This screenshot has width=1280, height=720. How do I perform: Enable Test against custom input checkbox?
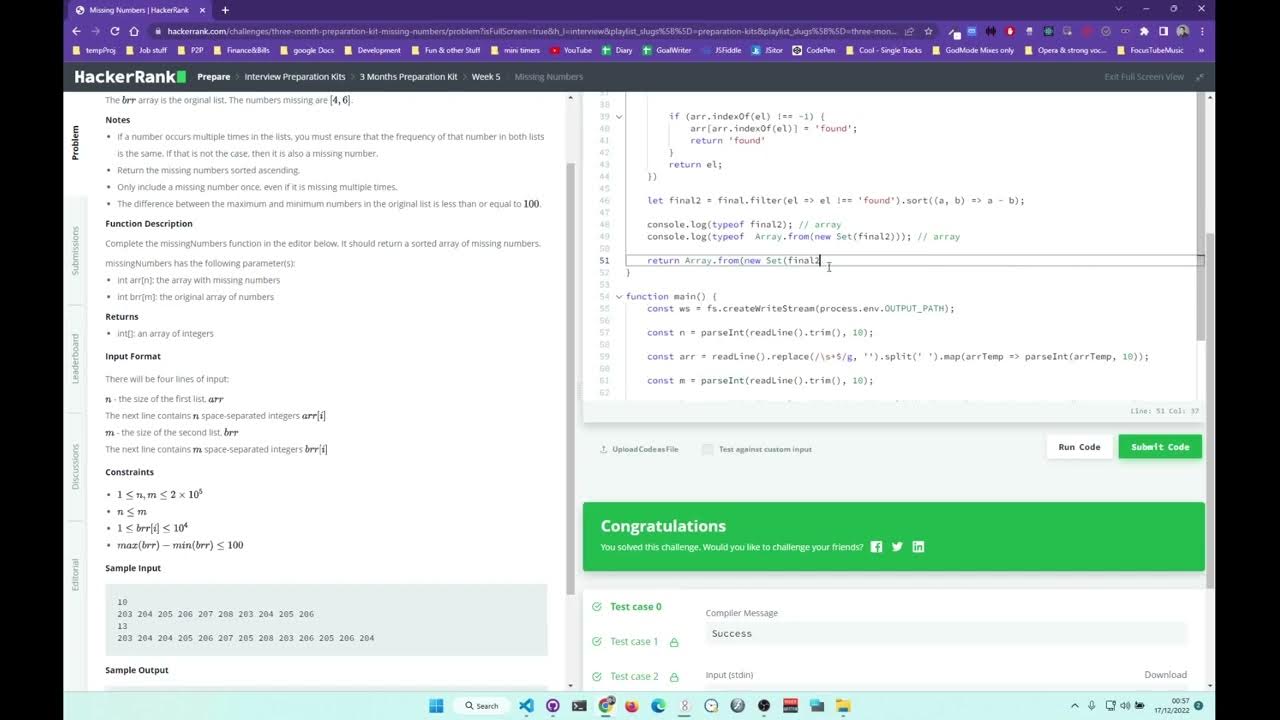[x=708, y=449]
